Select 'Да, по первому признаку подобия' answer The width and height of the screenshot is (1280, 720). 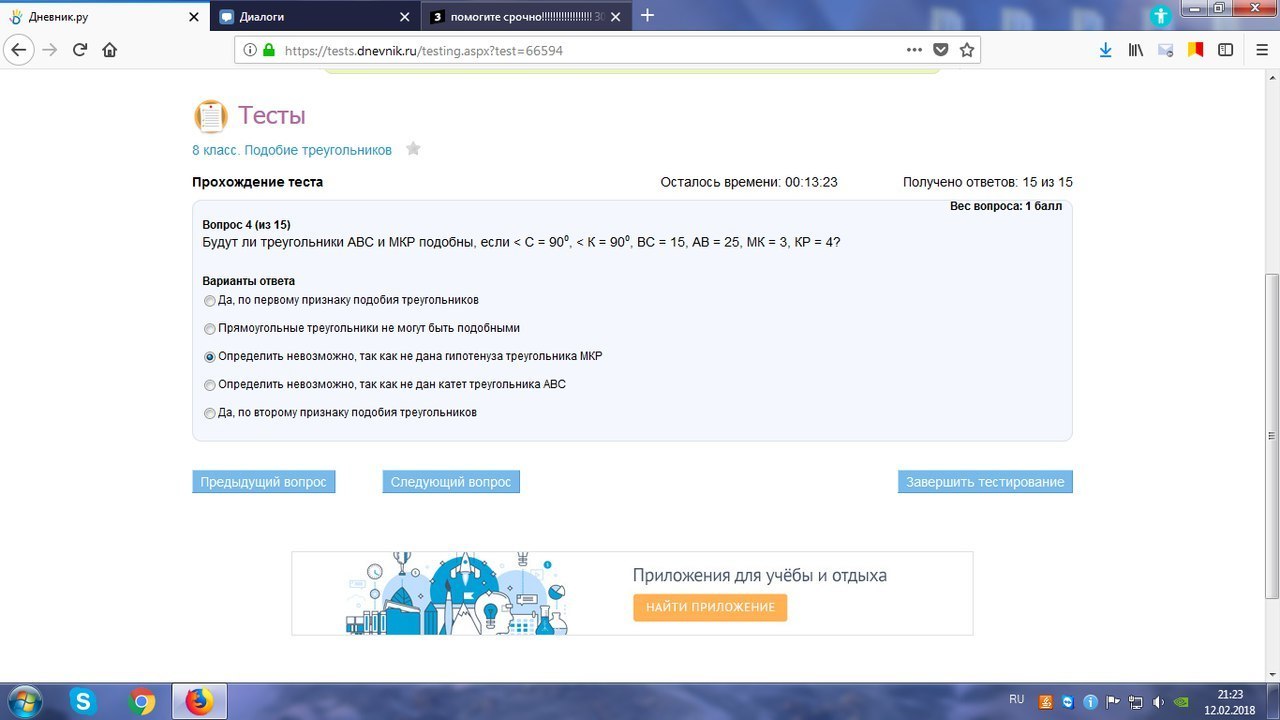(x=209, y=300)
